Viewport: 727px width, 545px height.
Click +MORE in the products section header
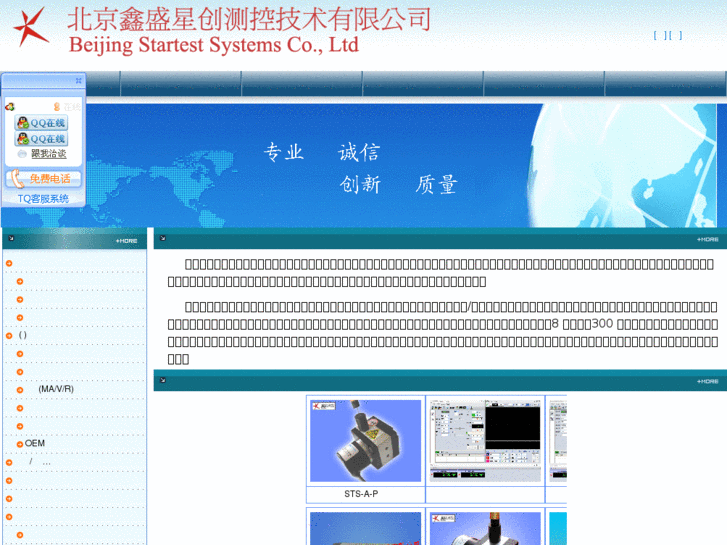click(708, 381)
